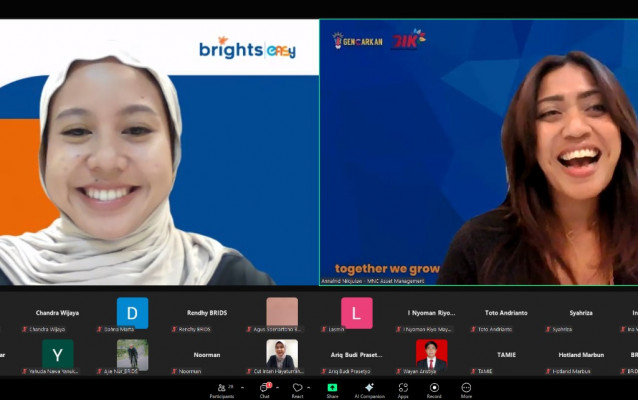638x400 pixels.
Task: Click the participant count next to Participants icon
Action: (x=231, y=387)
